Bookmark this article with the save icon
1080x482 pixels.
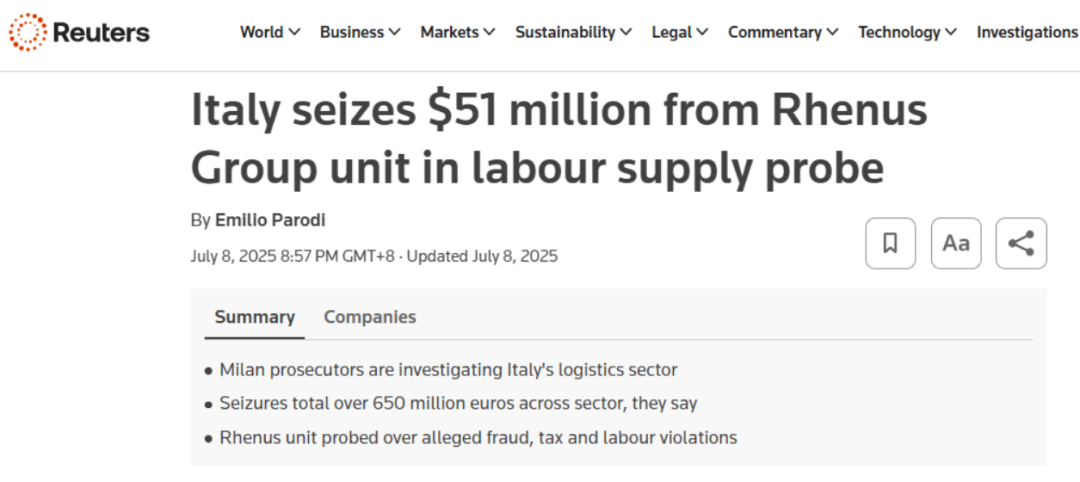pos(891,243)
